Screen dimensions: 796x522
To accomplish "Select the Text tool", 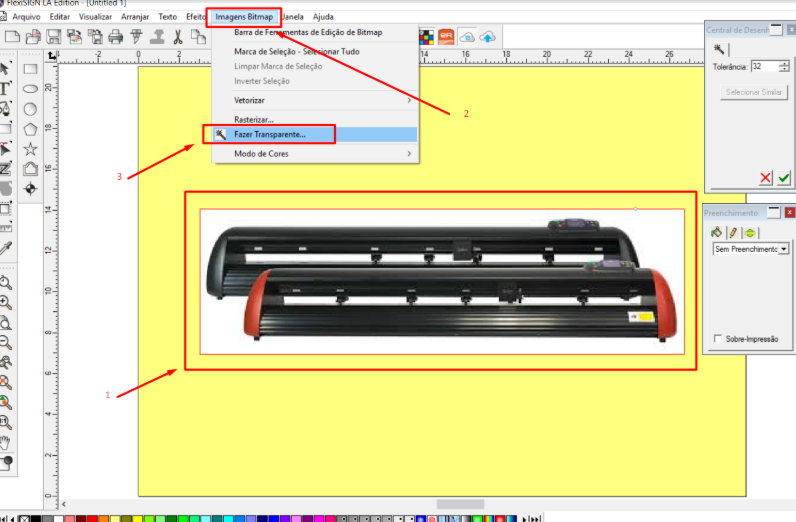I will pyautogui.click(x=5, y=89).
